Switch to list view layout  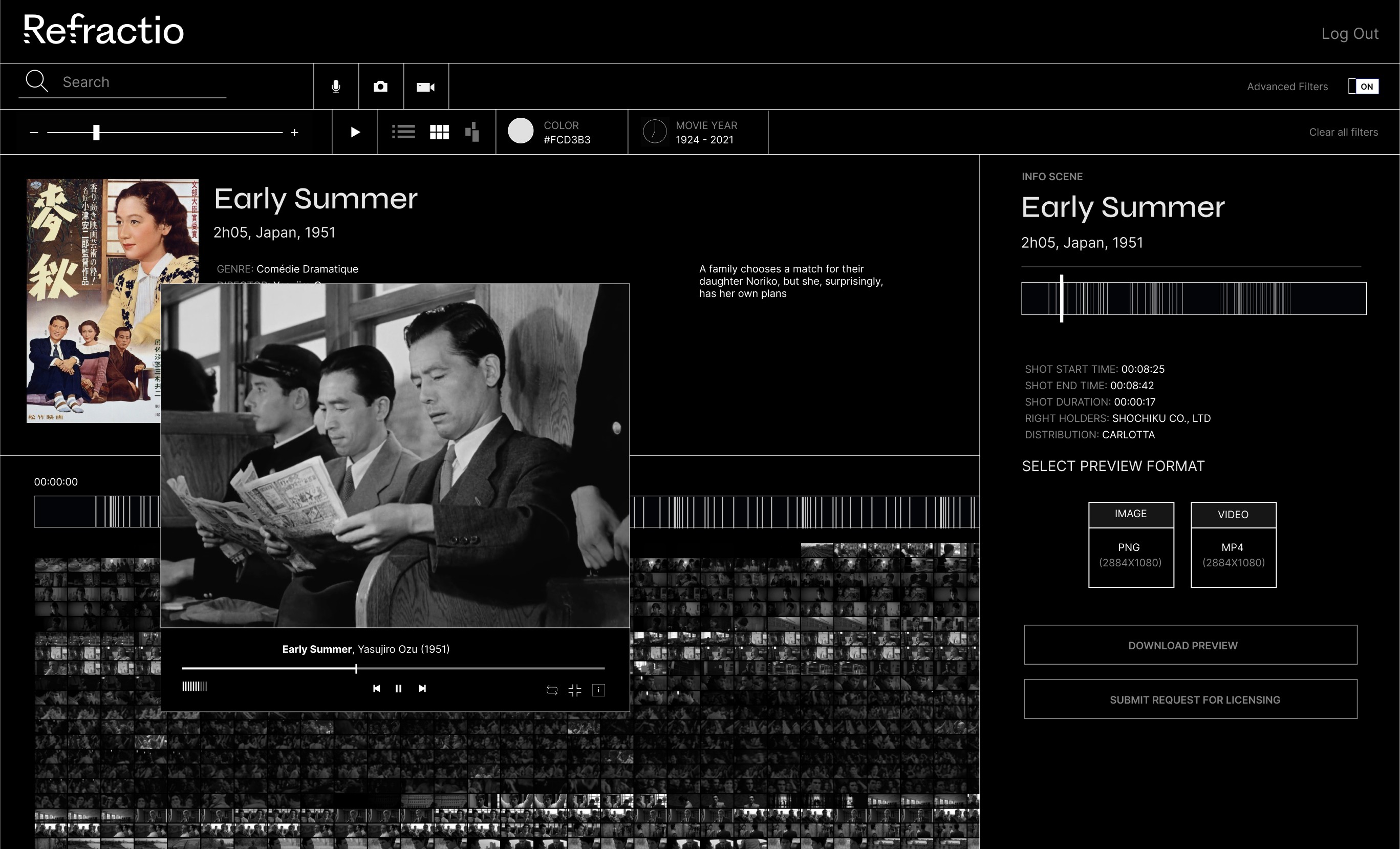403,132
